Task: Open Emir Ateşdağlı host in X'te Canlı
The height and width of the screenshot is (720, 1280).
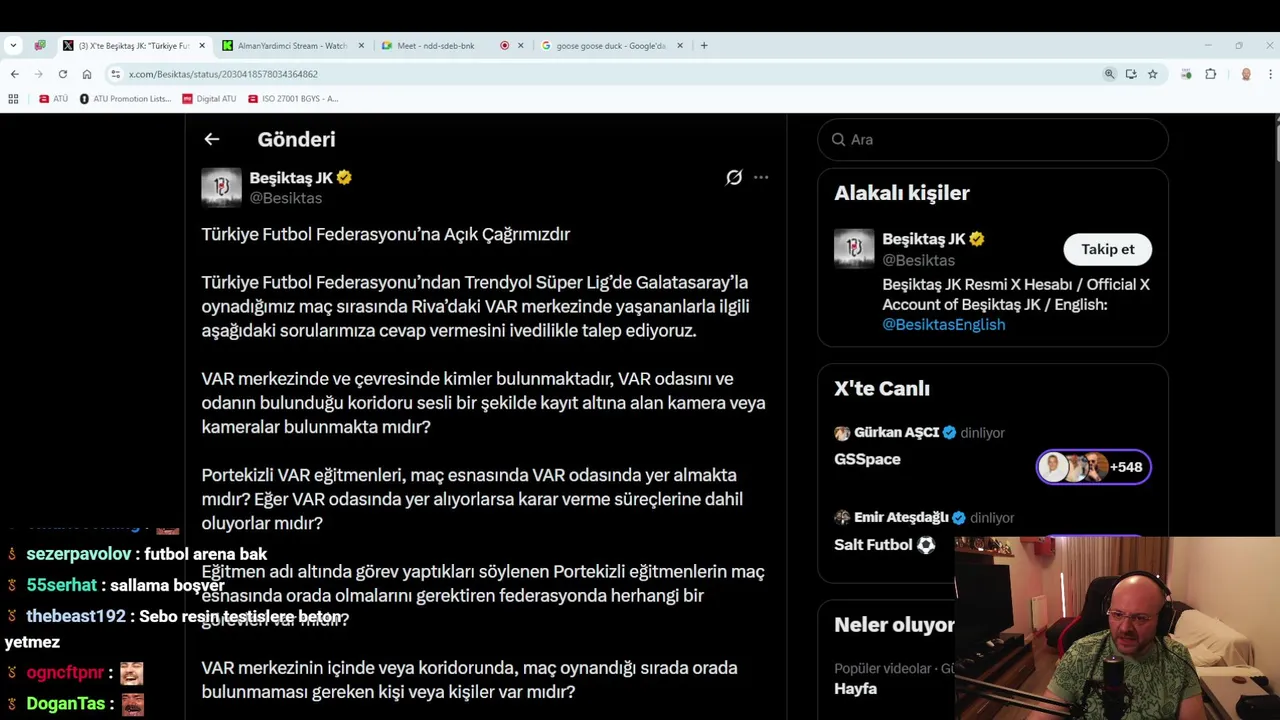Action: [901, 518]
